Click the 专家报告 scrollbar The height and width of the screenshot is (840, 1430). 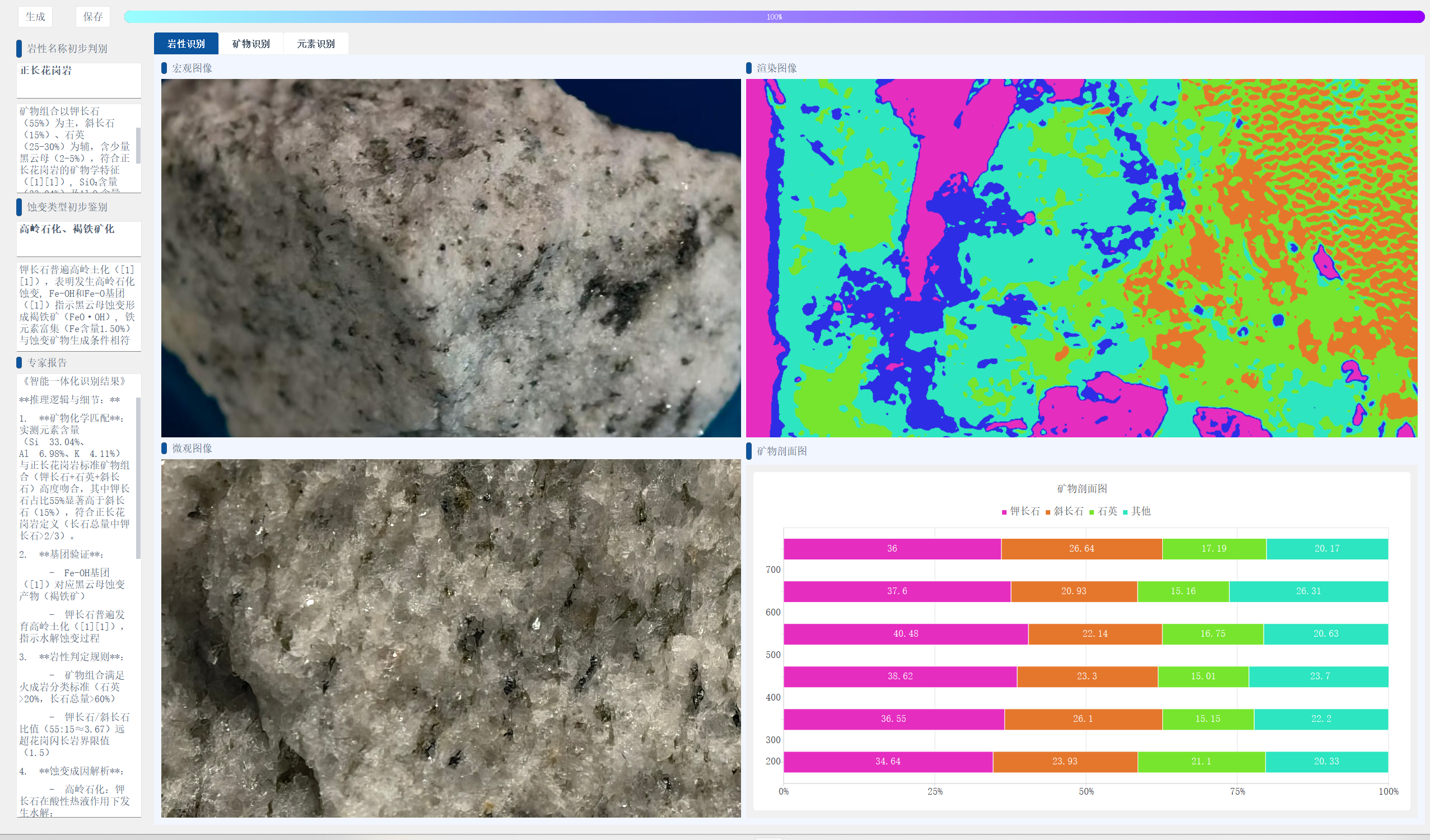[138, 478]
